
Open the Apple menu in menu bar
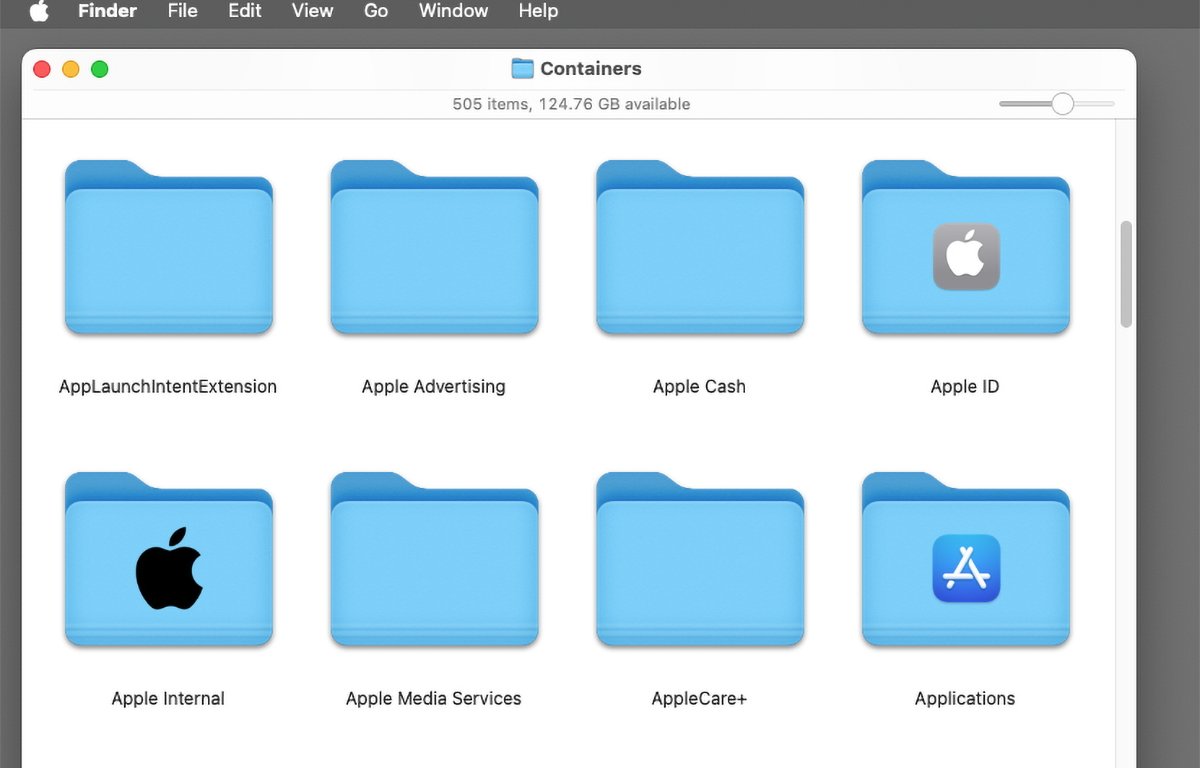point(39,12)
